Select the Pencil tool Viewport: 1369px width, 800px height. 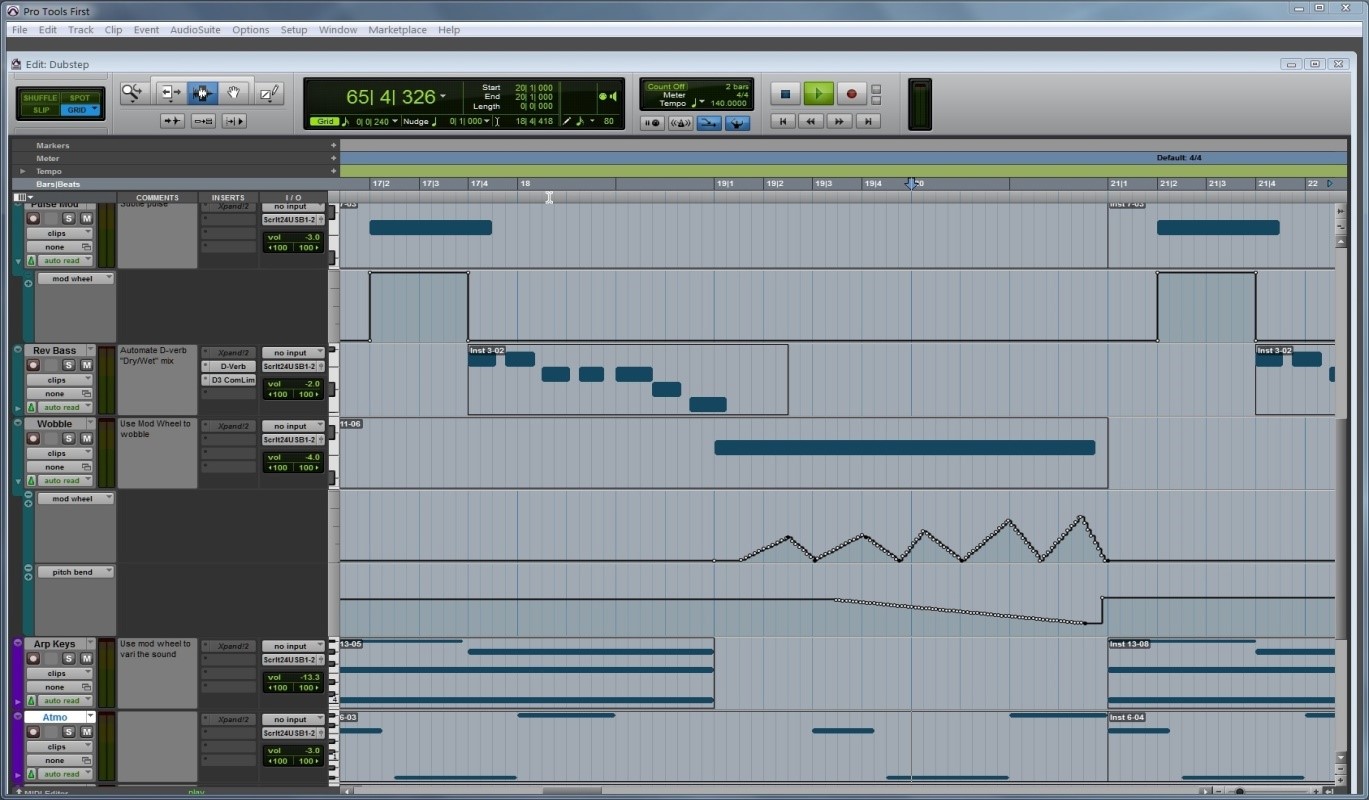coord(268,92)
